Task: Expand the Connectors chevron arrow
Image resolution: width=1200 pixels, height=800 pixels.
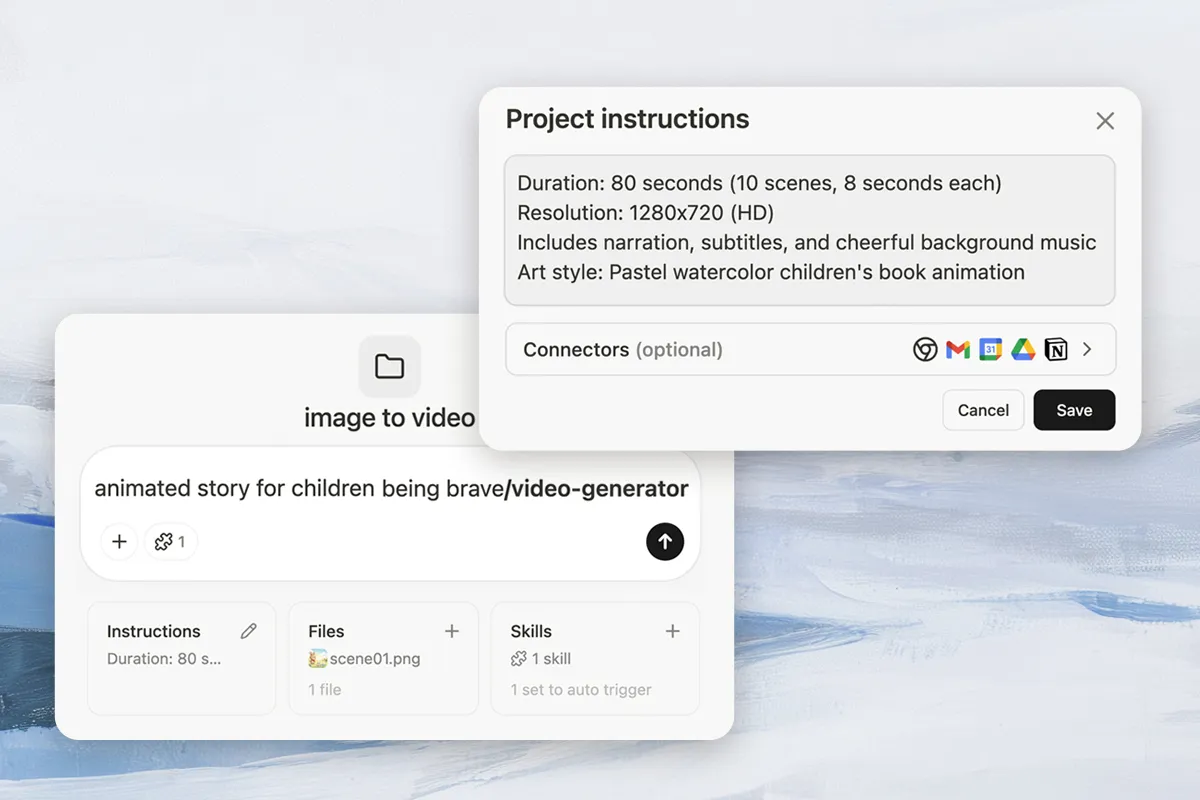Action: point(1088,349)
